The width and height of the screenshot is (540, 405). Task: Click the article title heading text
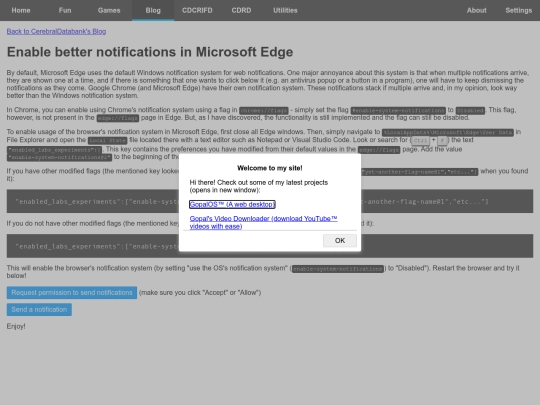(x=150, y=52)
